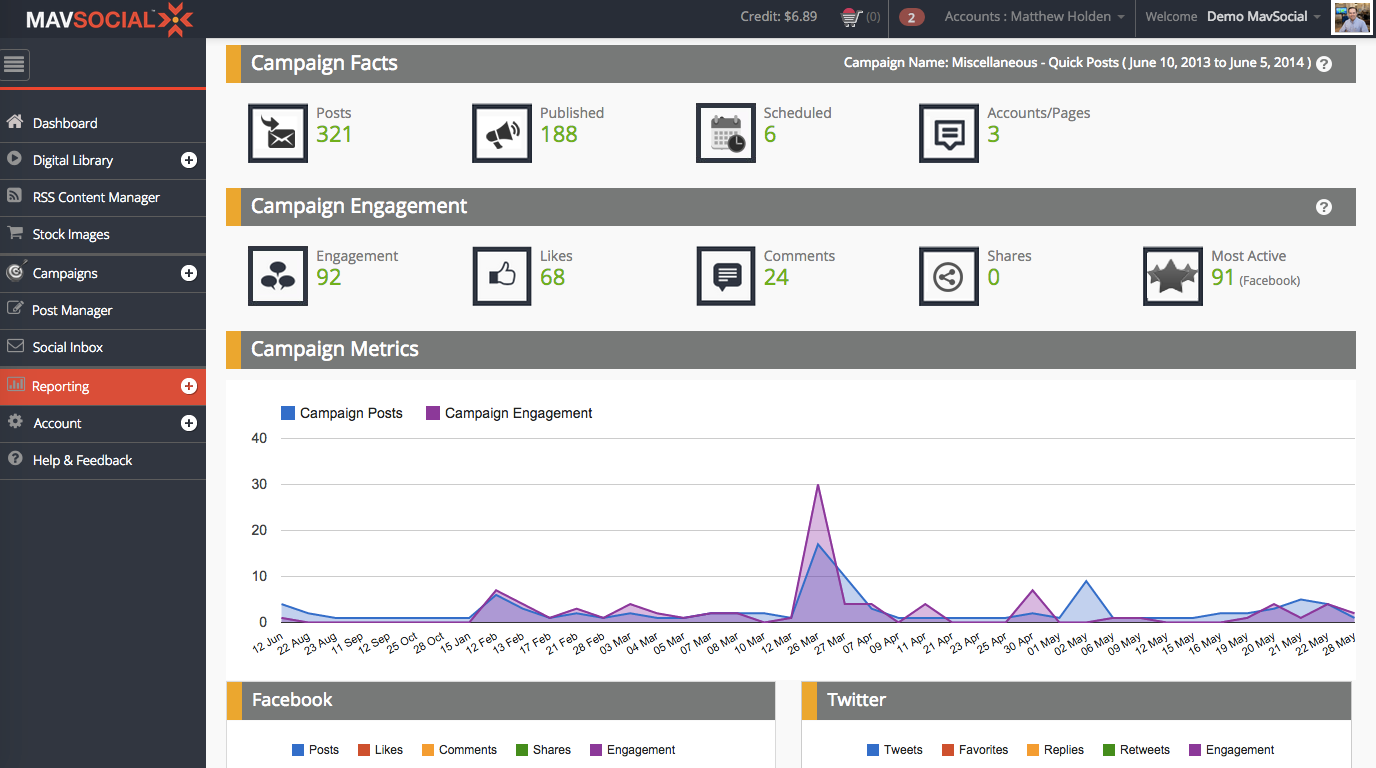The width and height of the screenshot is (1376, 768).
Task: Toggle Campaign Posts series in chart legend
Action: click(x=342, y=413)
